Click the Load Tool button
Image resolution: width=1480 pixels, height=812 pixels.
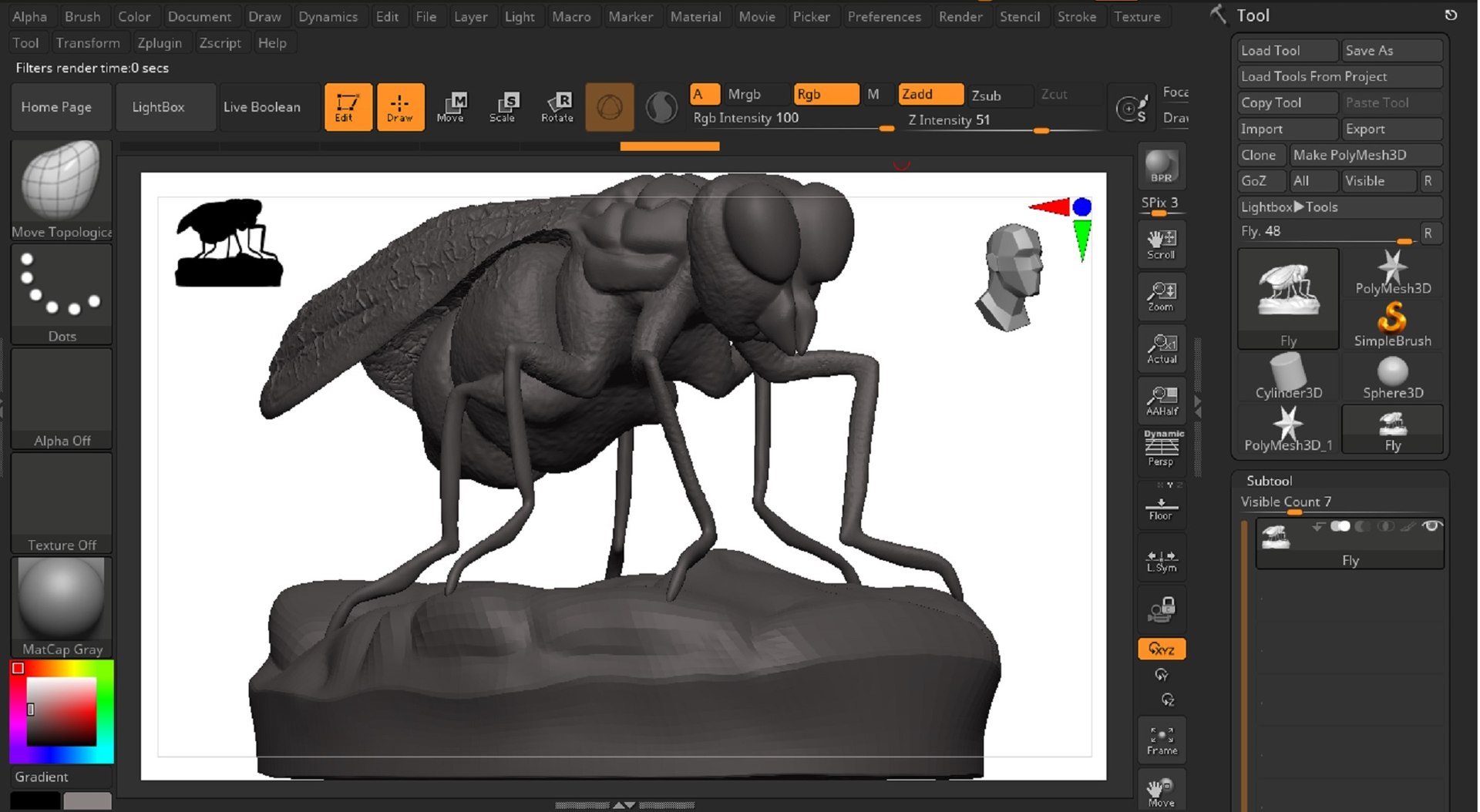click(x=1287, y=50)
